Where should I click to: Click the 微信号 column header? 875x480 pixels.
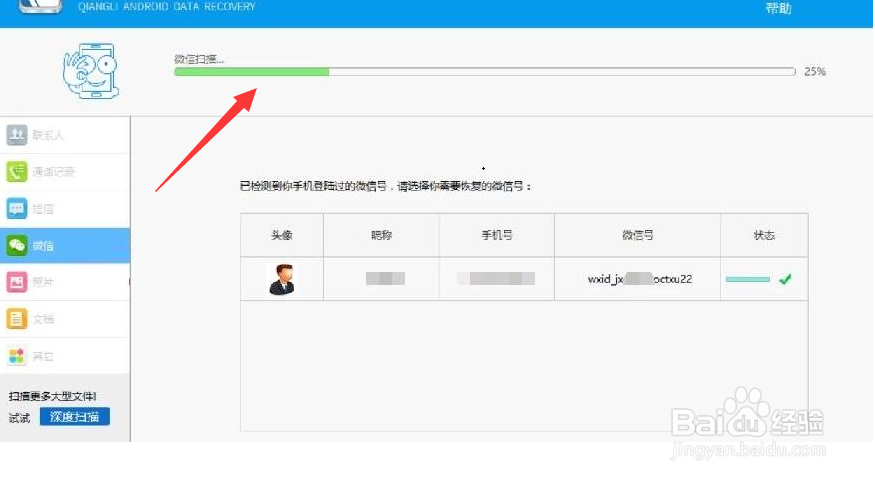click(637, 236)
